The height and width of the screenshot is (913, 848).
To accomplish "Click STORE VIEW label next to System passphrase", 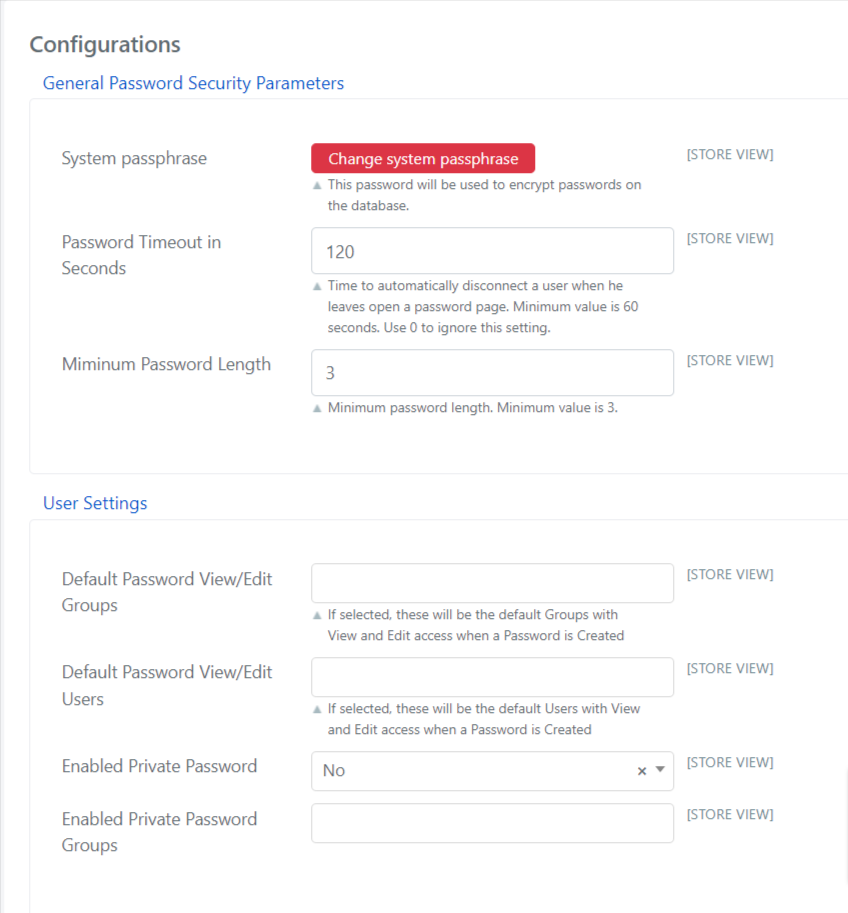I will pos(730,154).
